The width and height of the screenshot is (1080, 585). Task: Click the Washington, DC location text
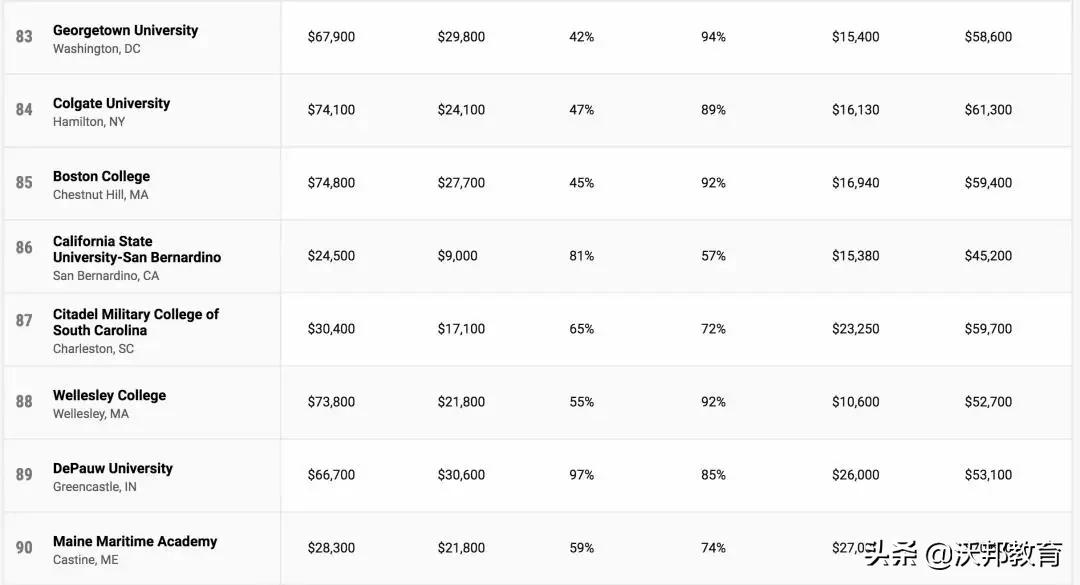point(96,49)
